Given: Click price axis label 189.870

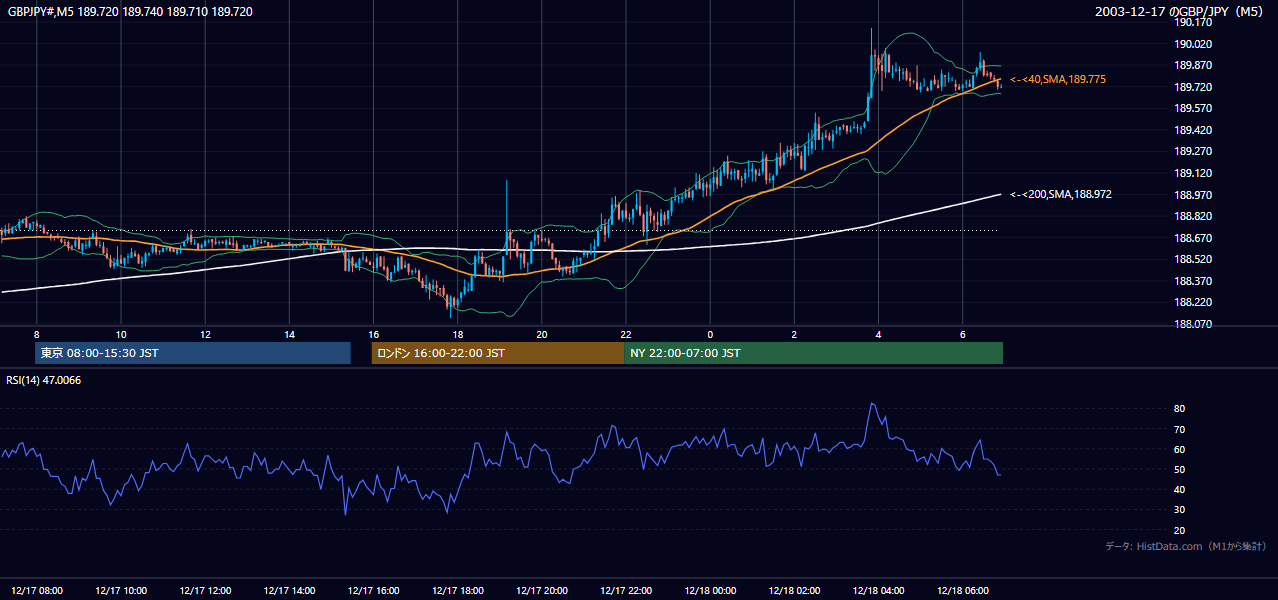Looking at the screenshot, I should [x=1192, y=65].
